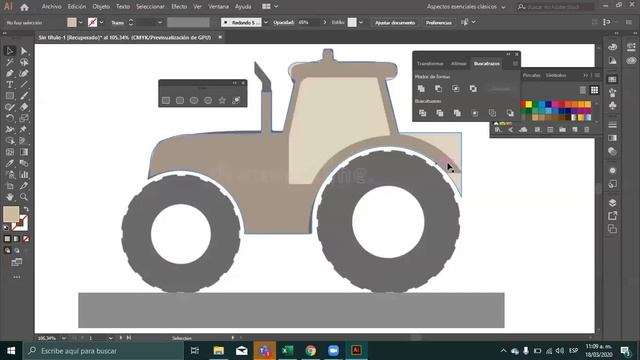Open the Estilo style dropdown

(x=361, y=22)
